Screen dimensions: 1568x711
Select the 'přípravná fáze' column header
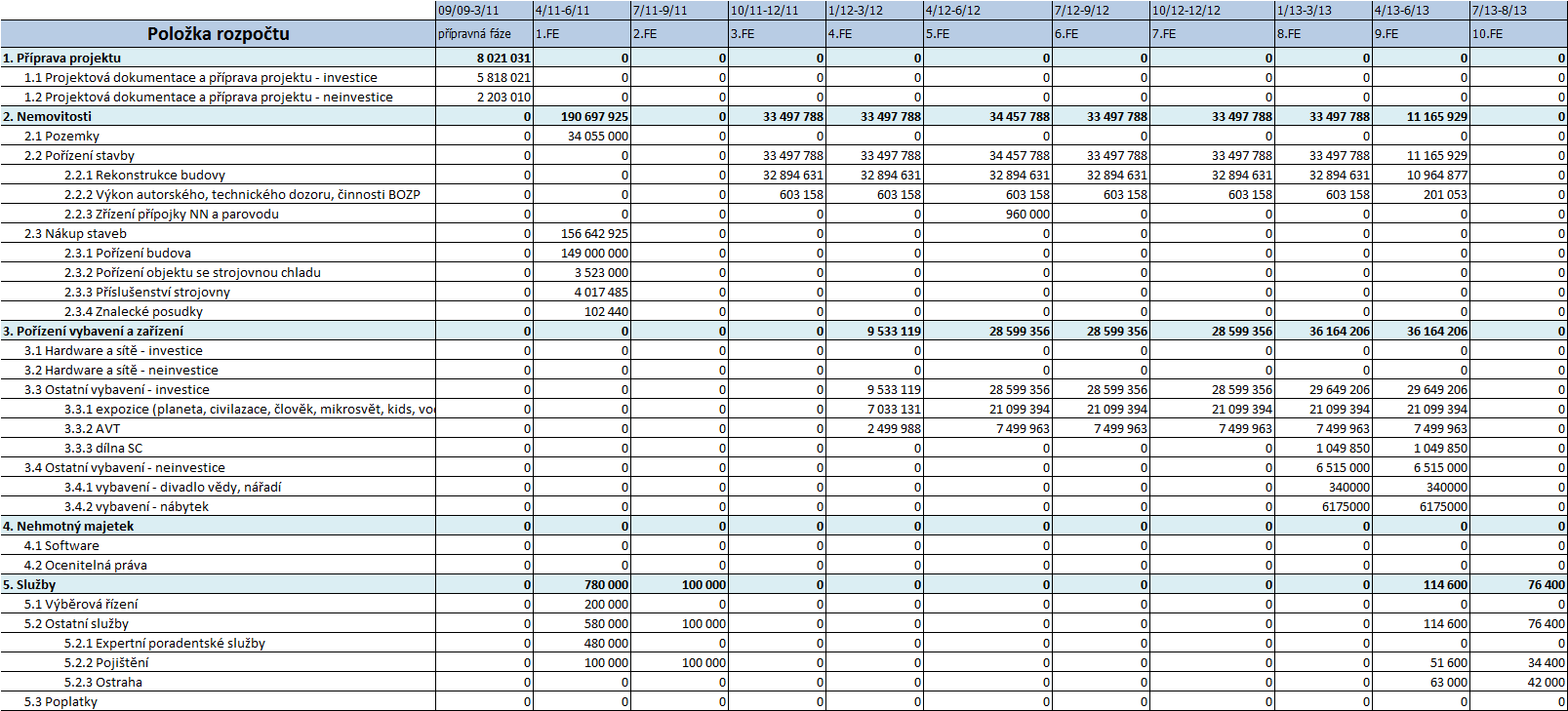[484, 33]
